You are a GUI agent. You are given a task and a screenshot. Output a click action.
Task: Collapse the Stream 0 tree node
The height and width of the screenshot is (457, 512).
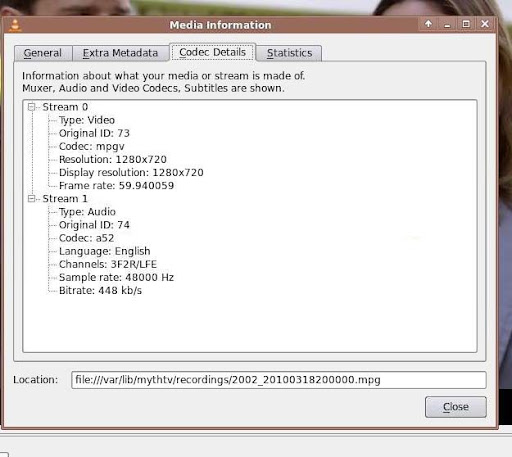[x=31, y=107]
